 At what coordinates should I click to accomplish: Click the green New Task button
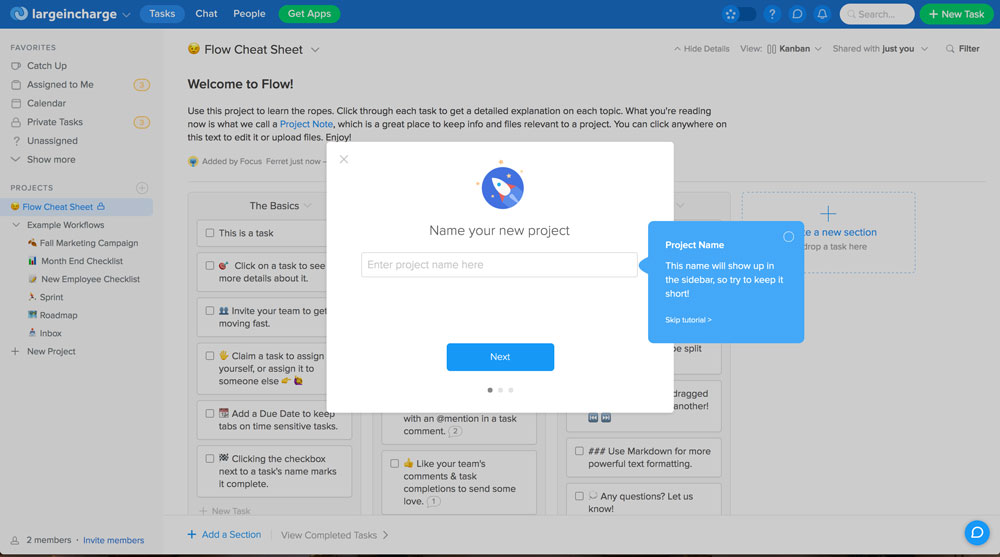[956, 14]
